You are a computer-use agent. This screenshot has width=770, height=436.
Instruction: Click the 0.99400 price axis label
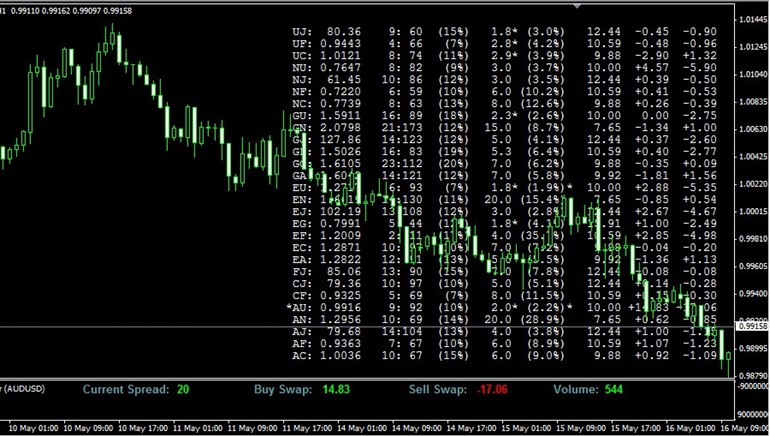point(751,295)
